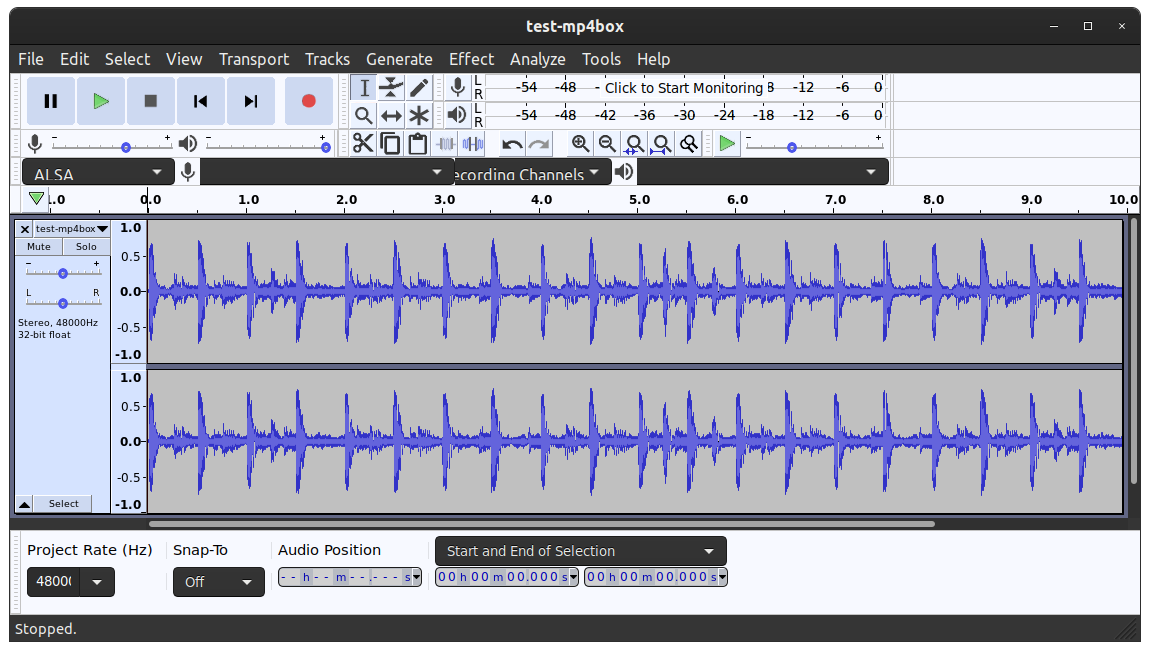Silence the audio selection
Viewport: 1150px width, 651px height.
[x=473, y=144]
